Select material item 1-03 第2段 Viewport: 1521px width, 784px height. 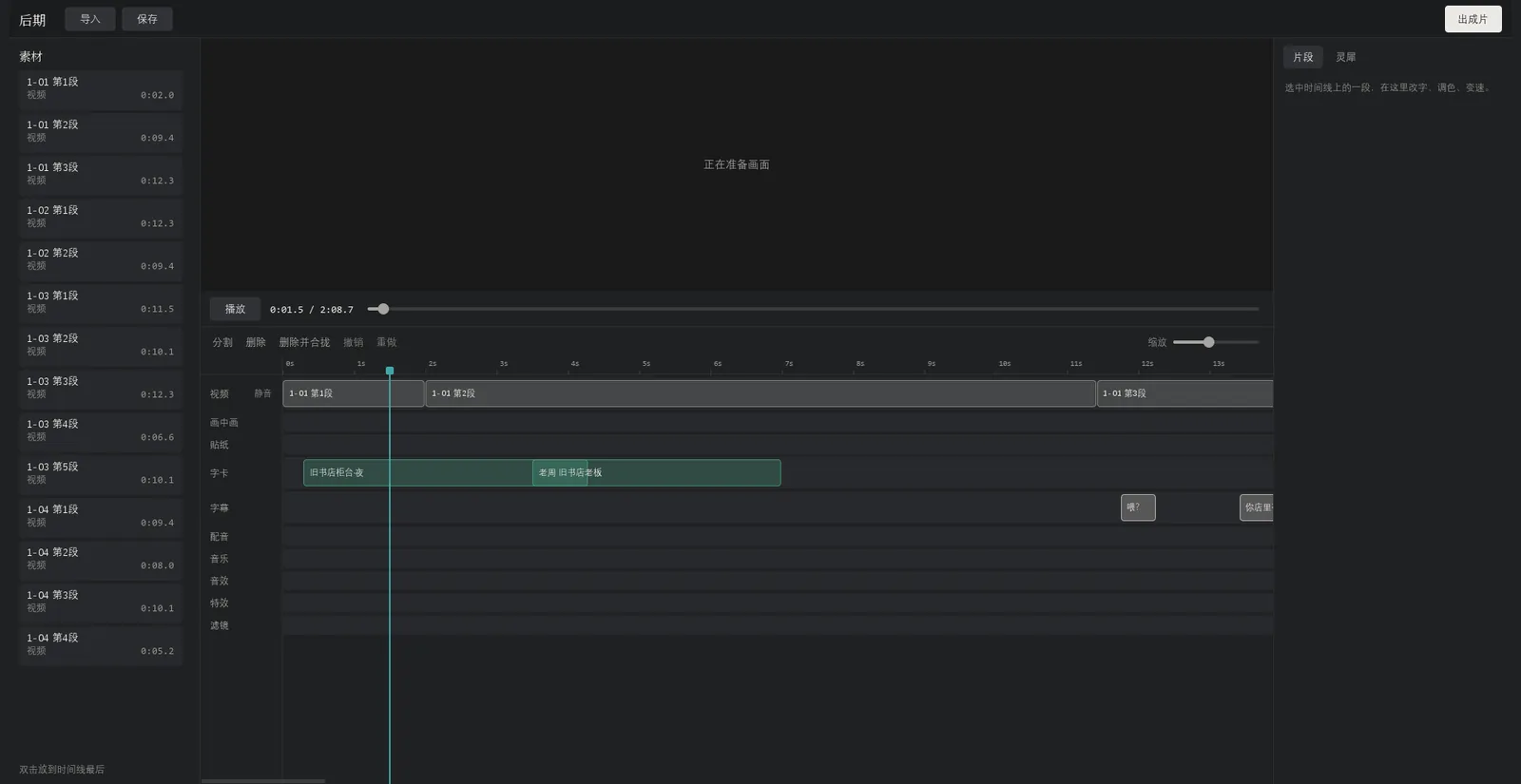click(x=101, y=345)
